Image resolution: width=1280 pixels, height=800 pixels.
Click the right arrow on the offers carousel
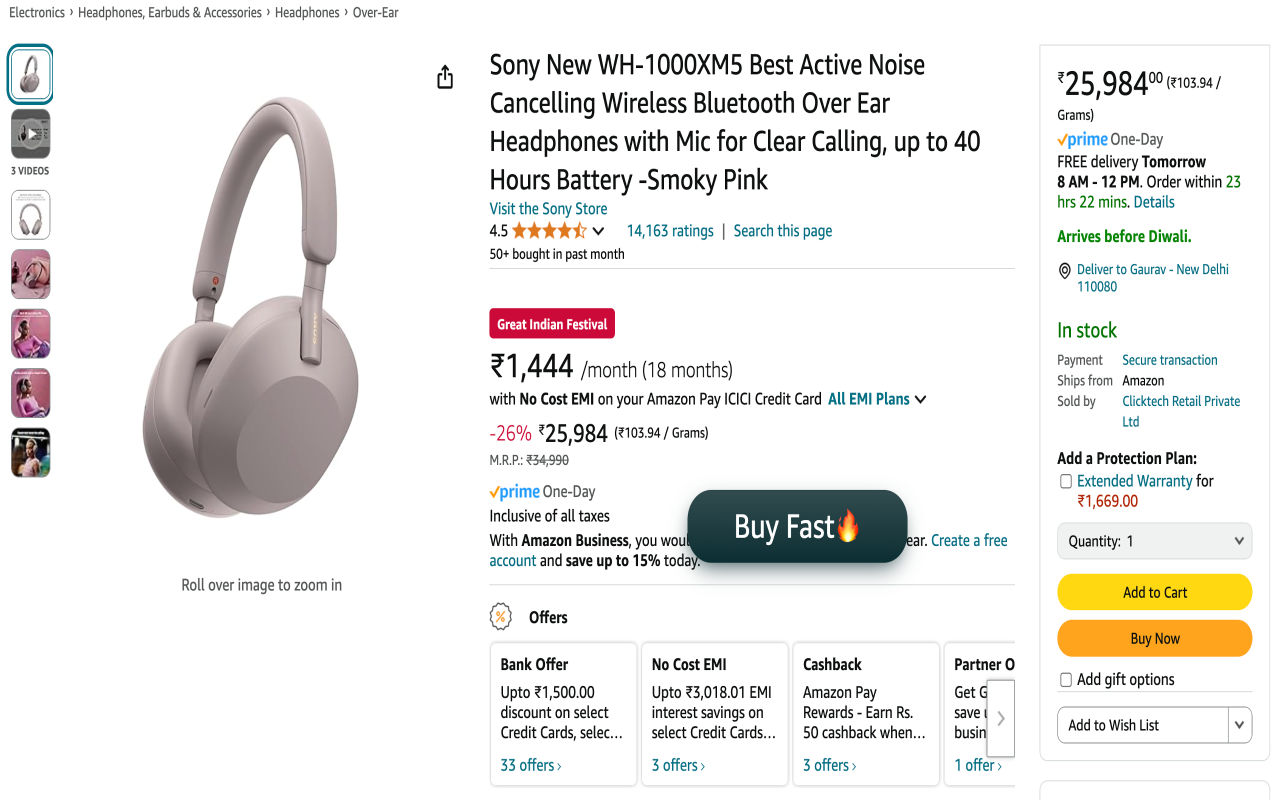coord(1000,717)
